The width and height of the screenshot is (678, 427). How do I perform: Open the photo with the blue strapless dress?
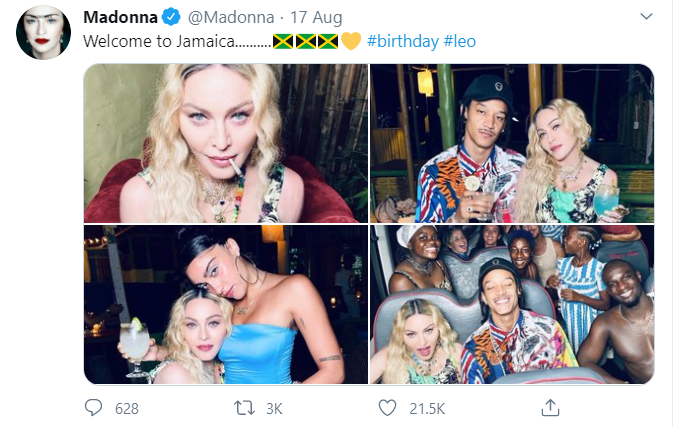pyautogui.click(x=226, y=304)
